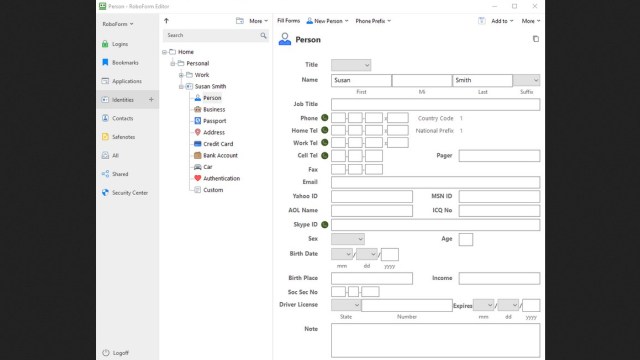
Task: Open the license Expires day dropdown
Action: tap(508, 305)
